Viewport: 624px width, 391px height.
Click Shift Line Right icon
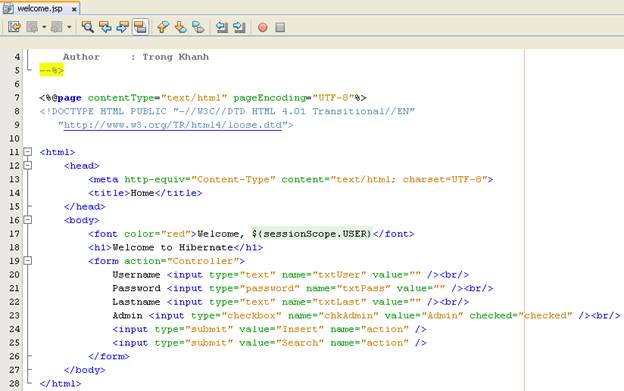coord(239,27)
